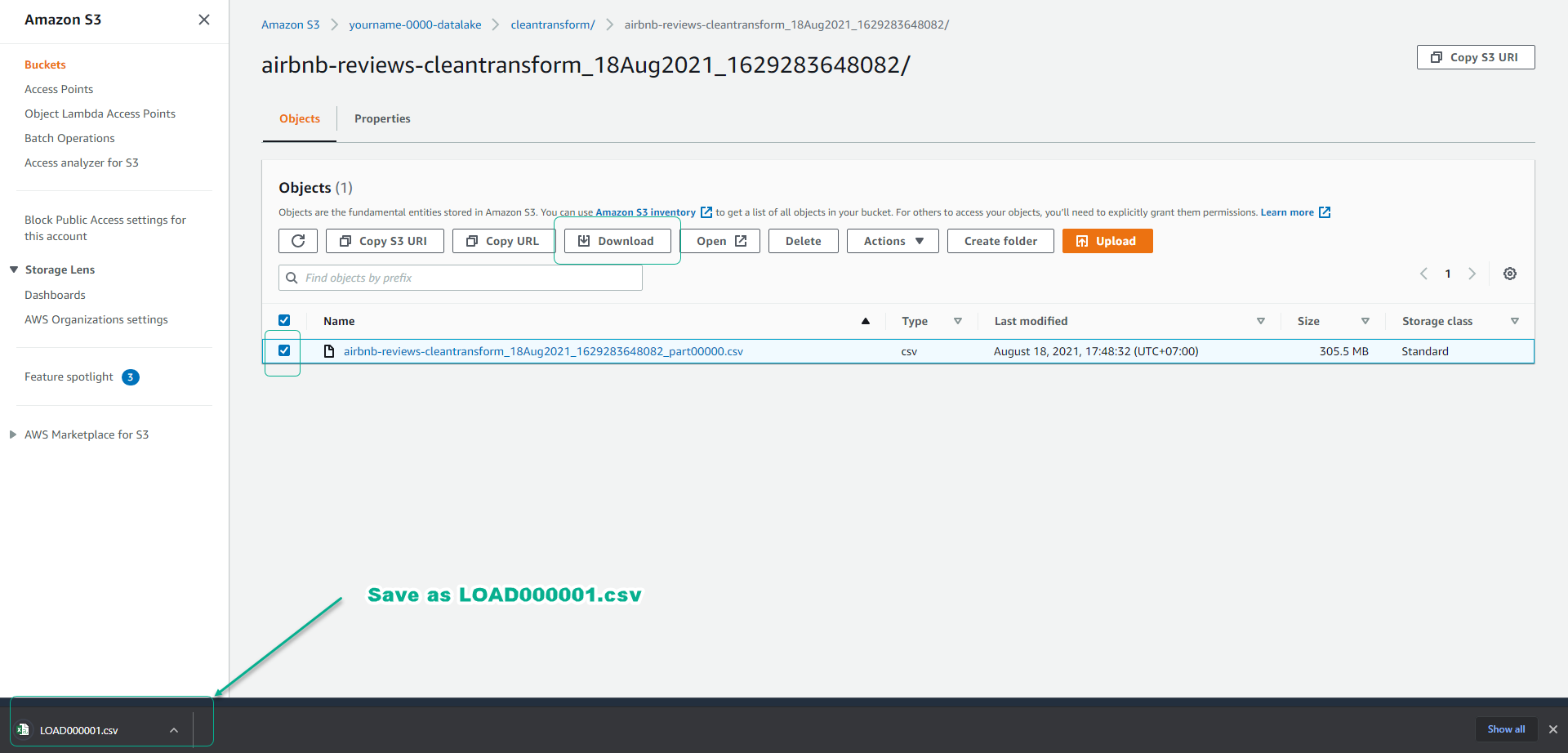Open the part00000.csv object link
Screen dimensions: 1568x753
click(x=543, y=351)
